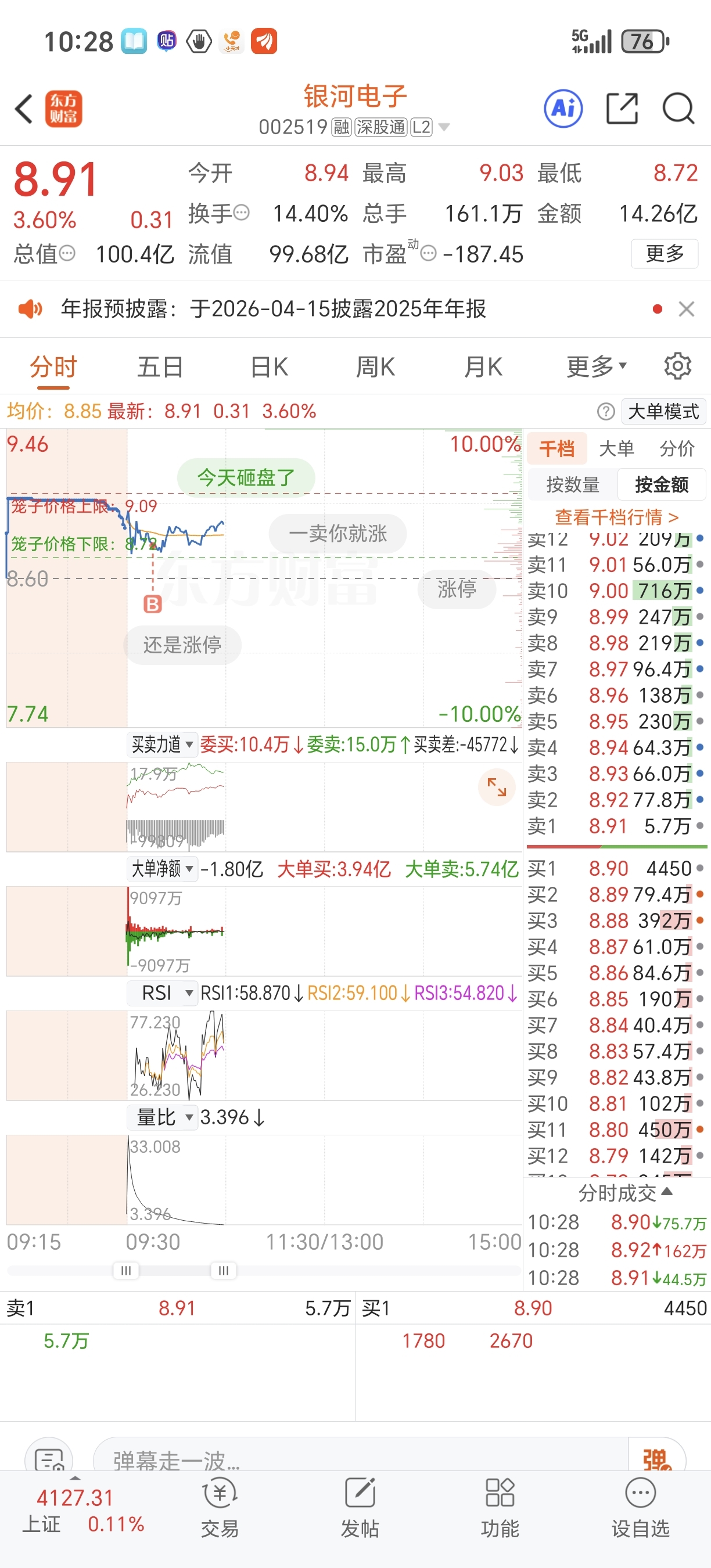Collapse 分时成交 section
The height and width of the screenshot is (1568, 711).
[625, 1192]
